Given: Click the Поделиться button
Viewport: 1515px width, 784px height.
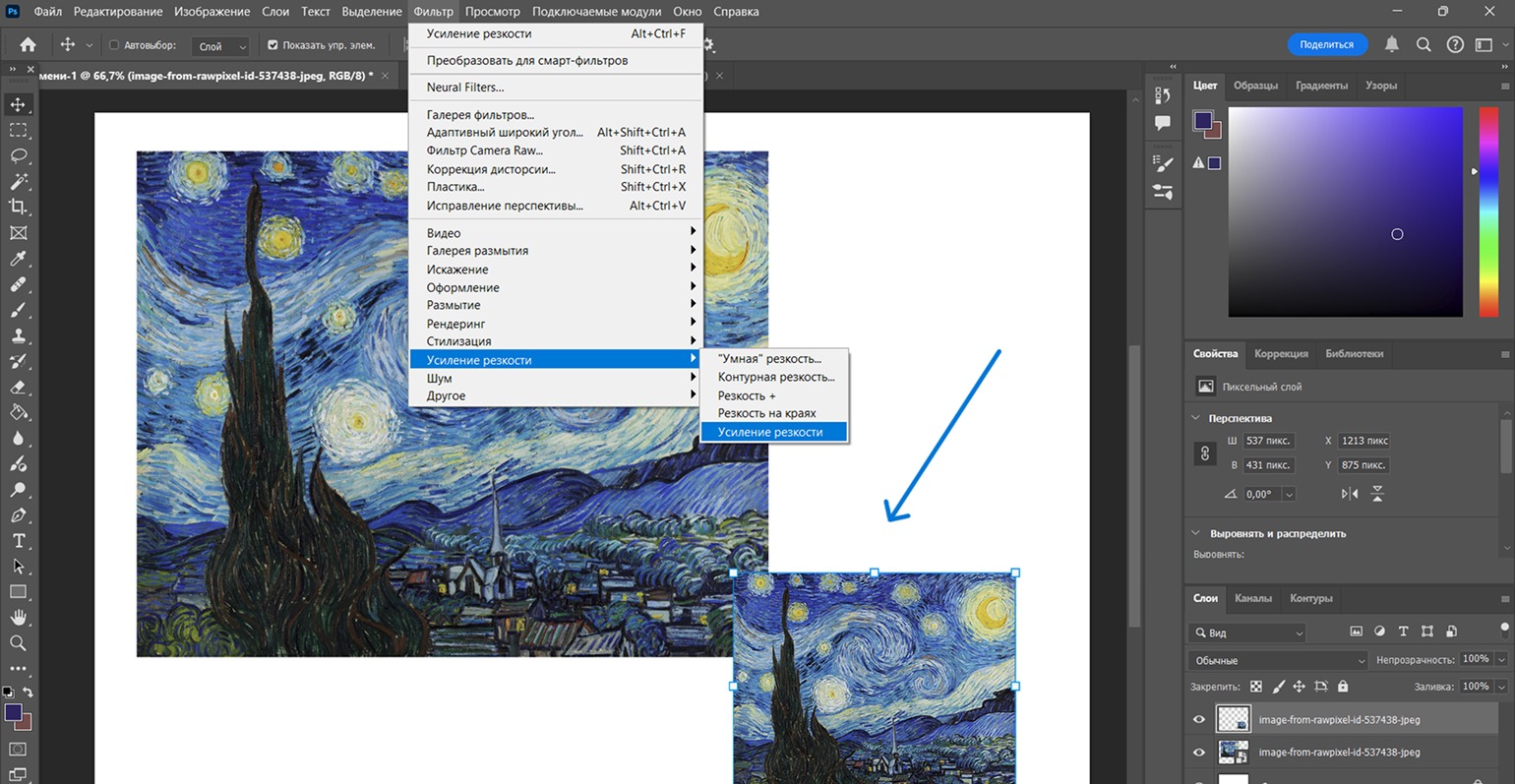Looking at the screenshot, I should coord(1327,44).
